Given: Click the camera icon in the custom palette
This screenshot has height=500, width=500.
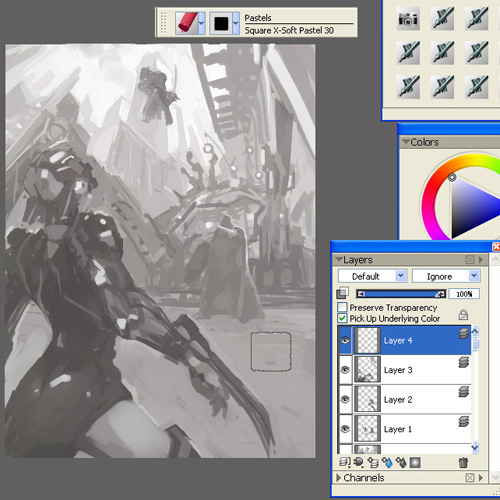Looking at the screenshot, I should (x=408, y=19).
